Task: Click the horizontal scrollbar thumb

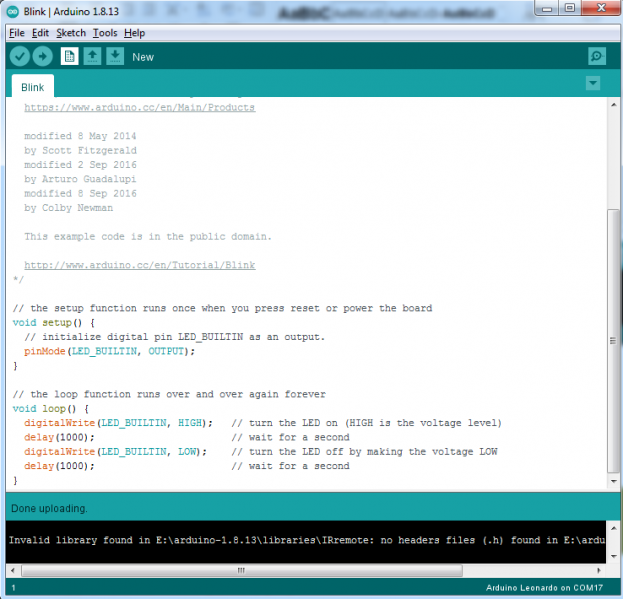Action: 242,570
